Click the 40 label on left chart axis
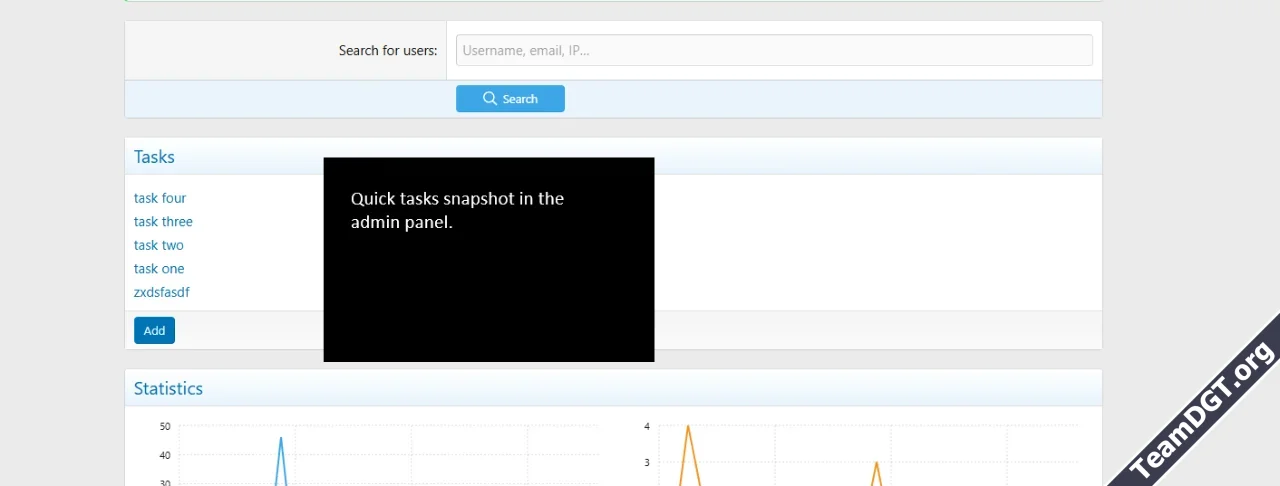1280x486 pixels. point(165,456)
